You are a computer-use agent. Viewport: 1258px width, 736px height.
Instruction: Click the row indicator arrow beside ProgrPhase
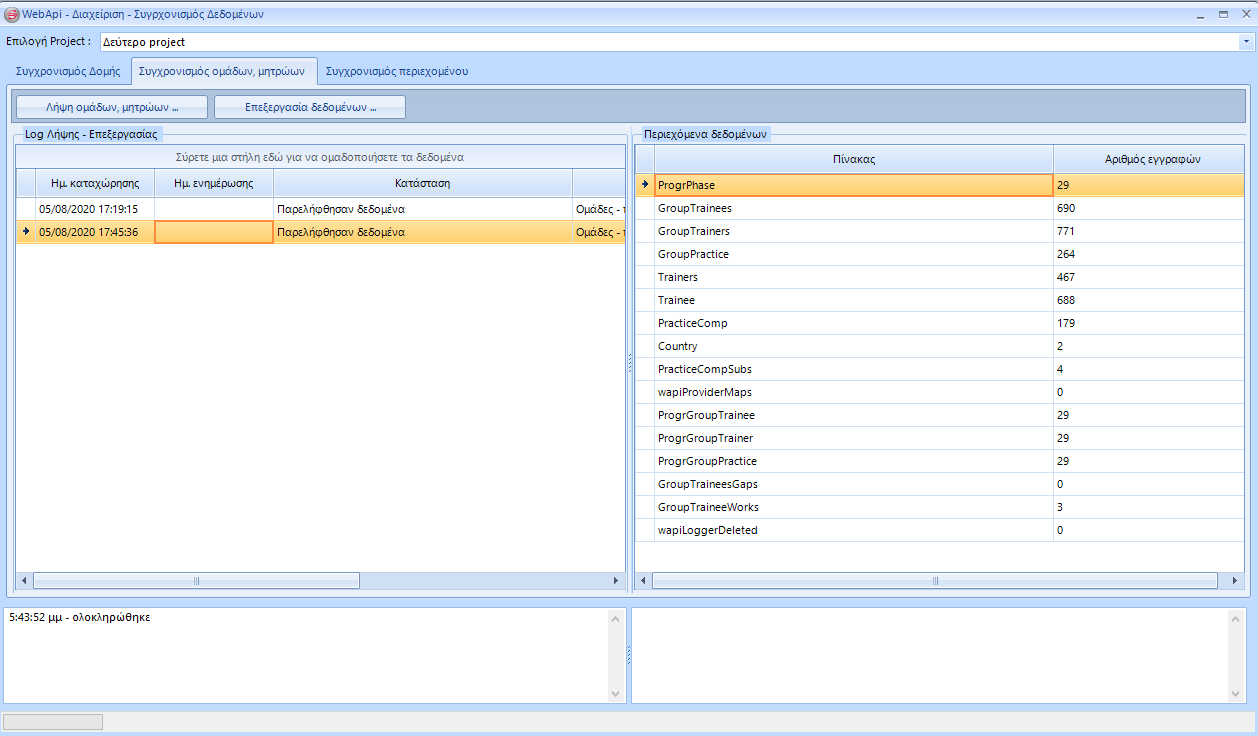(x=645, y=185)
